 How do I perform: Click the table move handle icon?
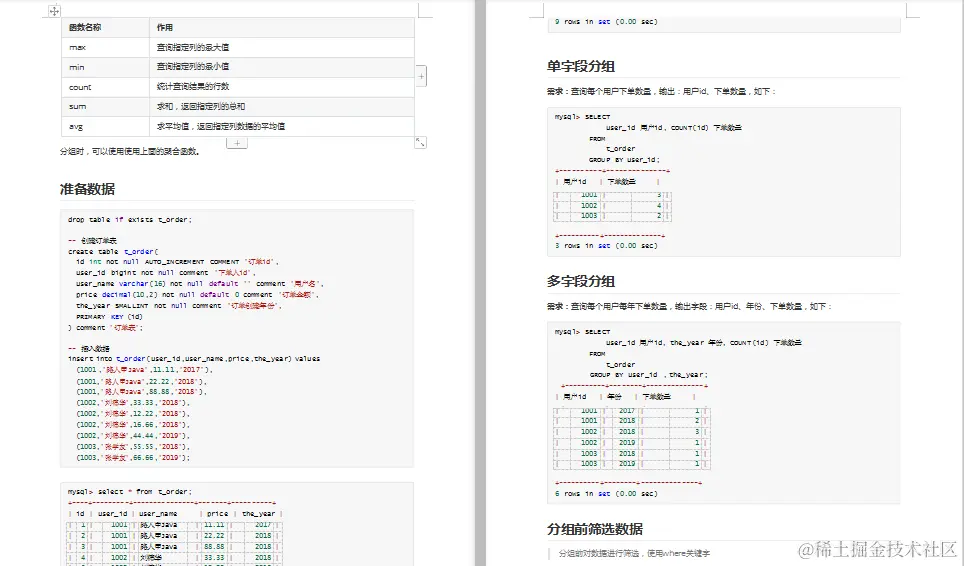54,10
